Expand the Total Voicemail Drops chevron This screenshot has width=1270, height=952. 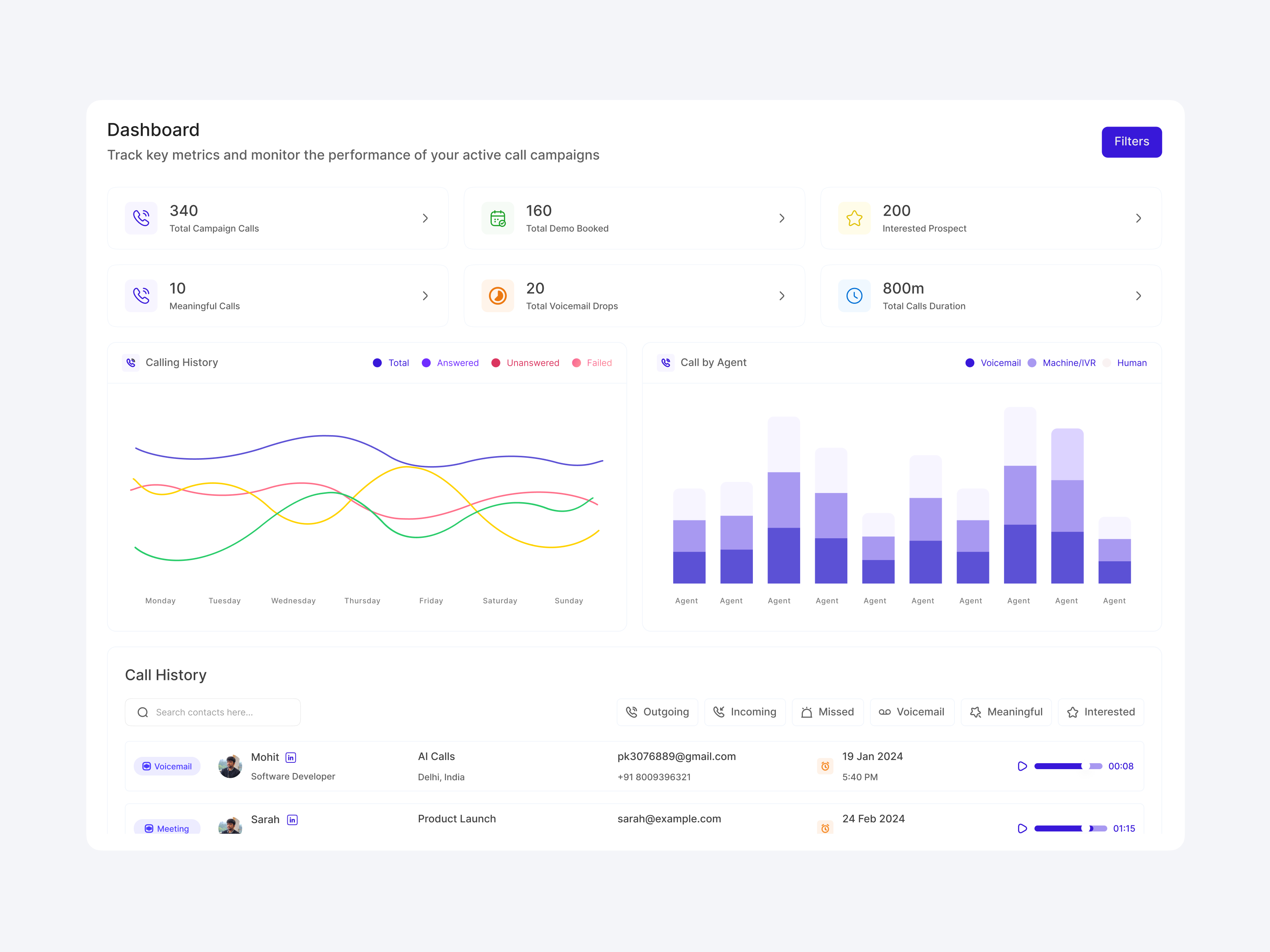click(x=782, y=296)
